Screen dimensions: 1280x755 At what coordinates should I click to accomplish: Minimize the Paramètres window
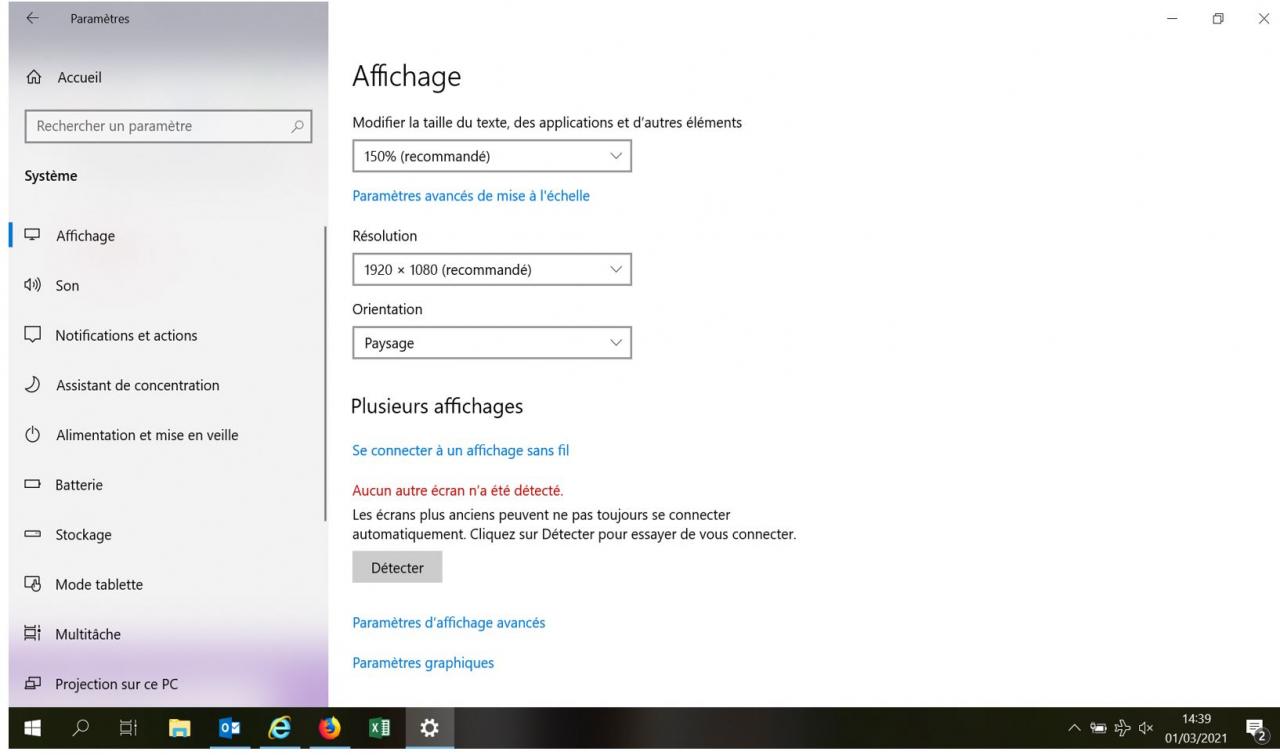(1172, 19)
